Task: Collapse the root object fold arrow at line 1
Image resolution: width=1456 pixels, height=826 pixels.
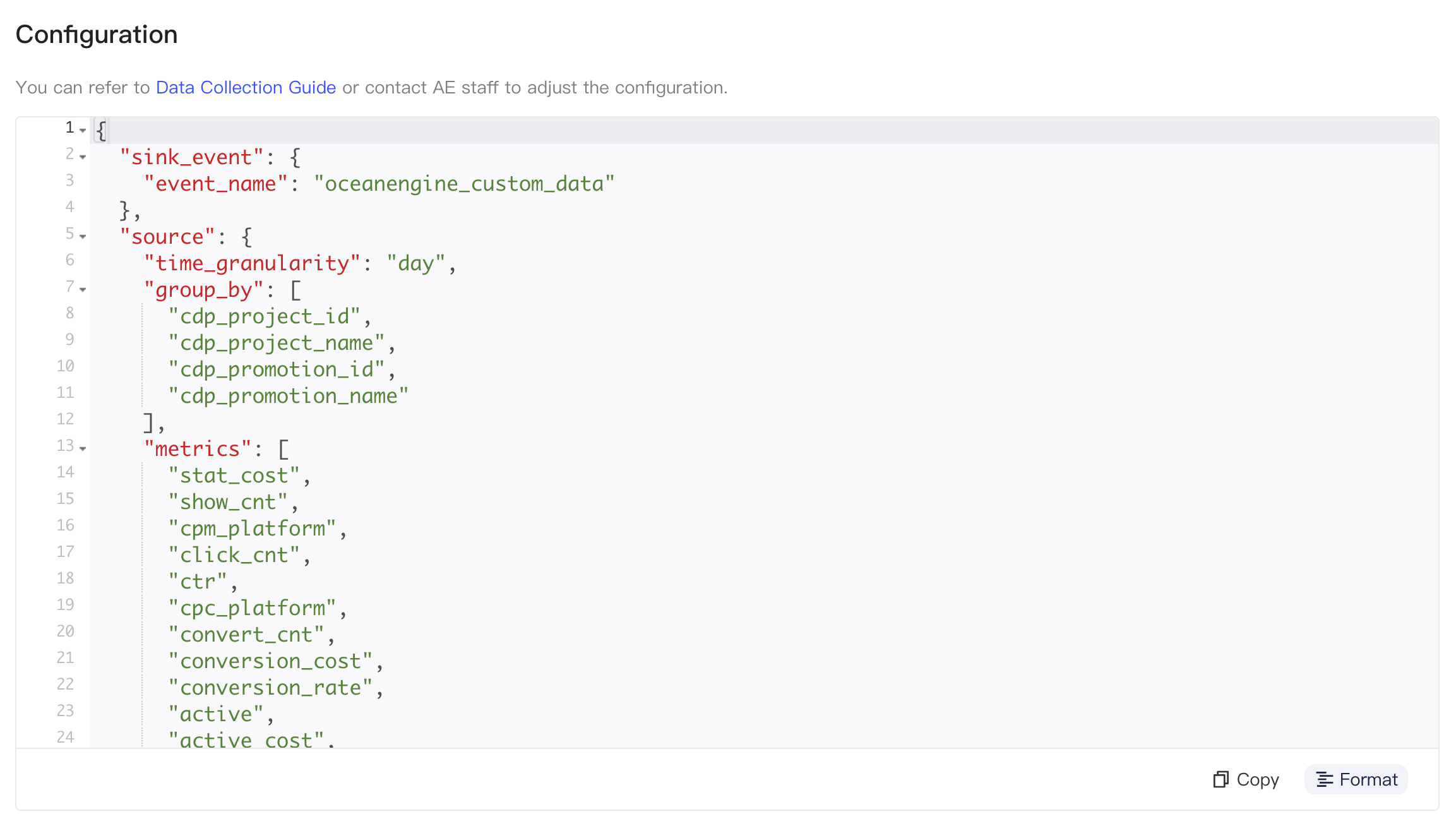Action: (83, 130)
